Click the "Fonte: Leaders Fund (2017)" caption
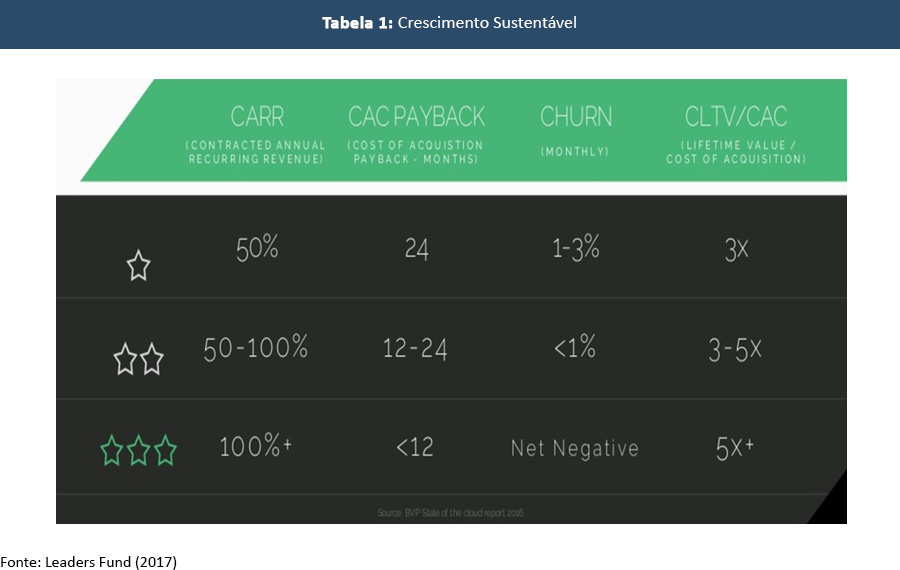900x570 pixels. pyautogui.click(x=88, y=561)
